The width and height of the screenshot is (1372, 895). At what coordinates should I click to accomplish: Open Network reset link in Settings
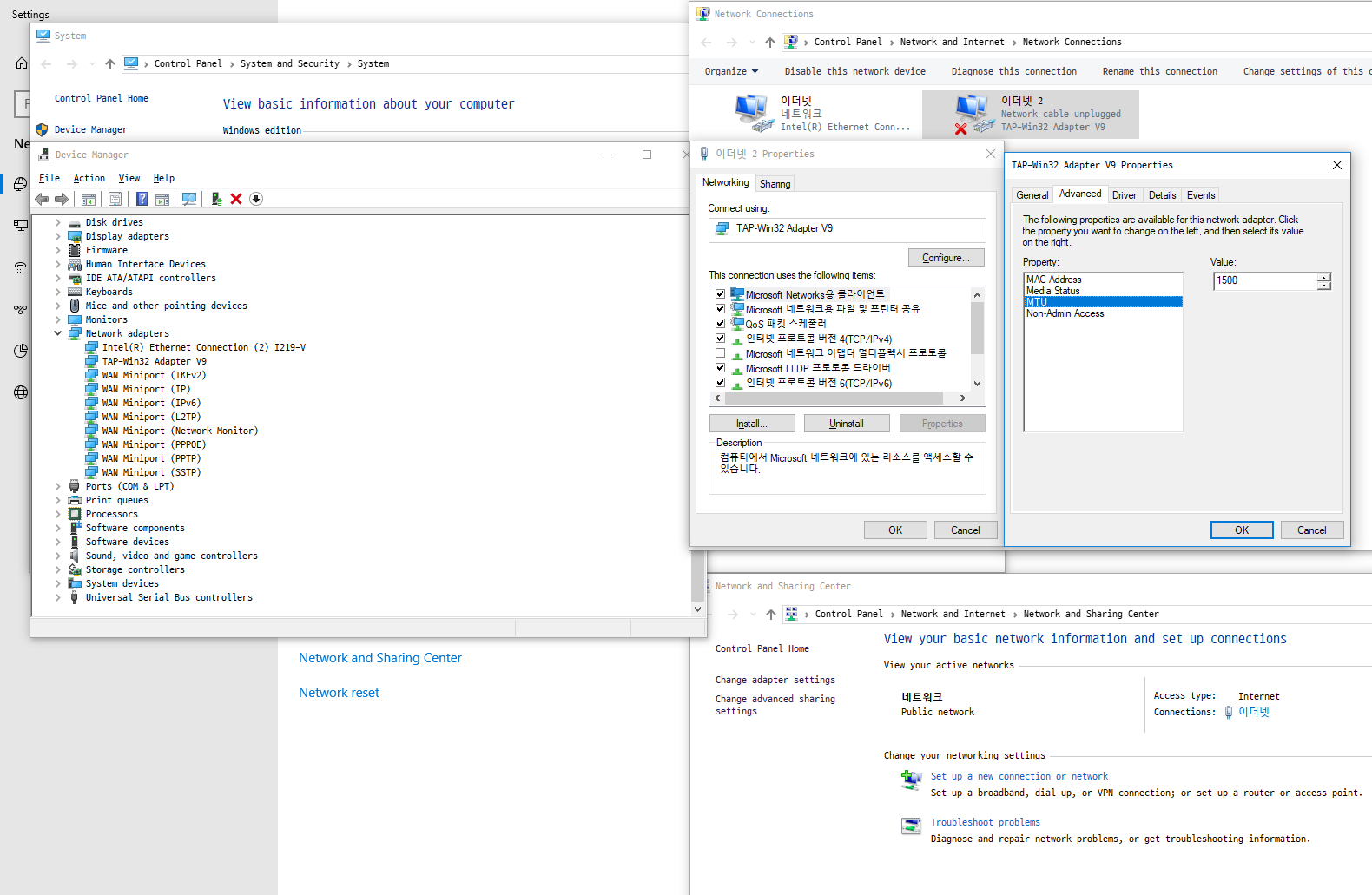[x=339, y=693]
